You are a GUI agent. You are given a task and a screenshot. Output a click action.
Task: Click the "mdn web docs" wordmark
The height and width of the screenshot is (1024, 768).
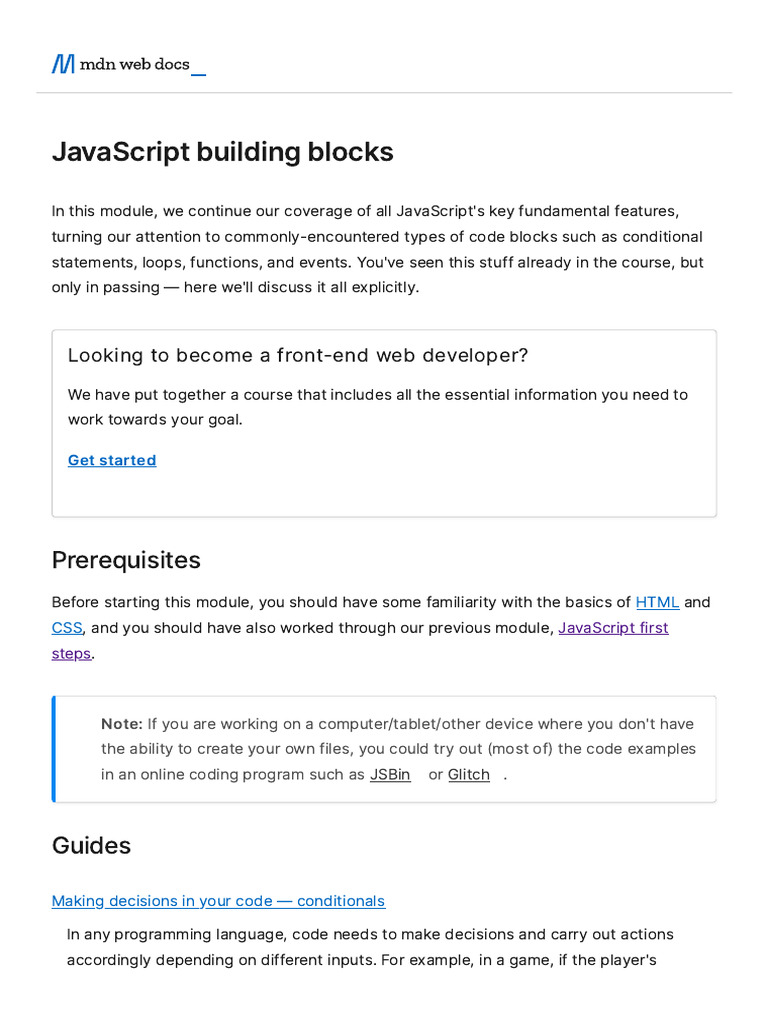pos(134,65)
